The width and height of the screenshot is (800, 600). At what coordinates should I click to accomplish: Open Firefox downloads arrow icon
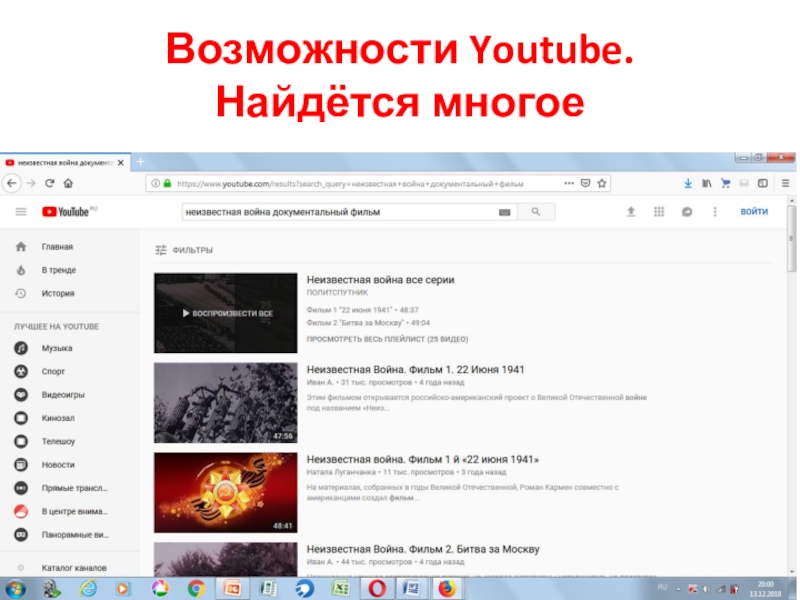688,183
